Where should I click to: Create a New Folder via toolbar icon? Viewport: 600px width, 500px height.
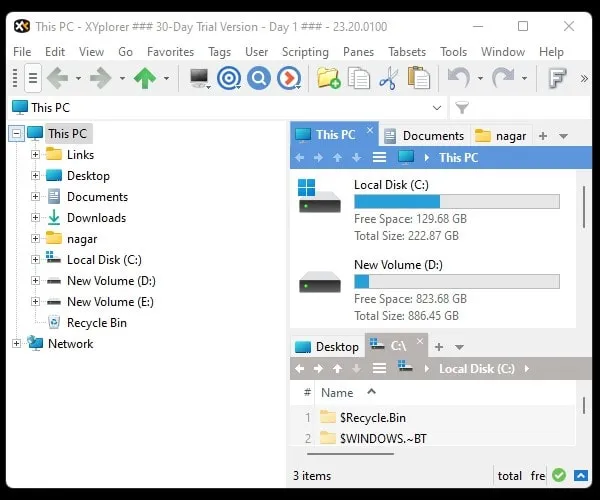tap(328, 78)
